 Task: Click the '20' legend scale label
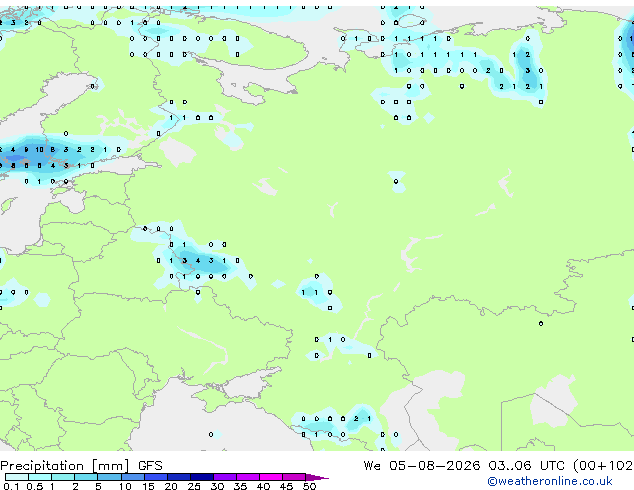(171, 486)
